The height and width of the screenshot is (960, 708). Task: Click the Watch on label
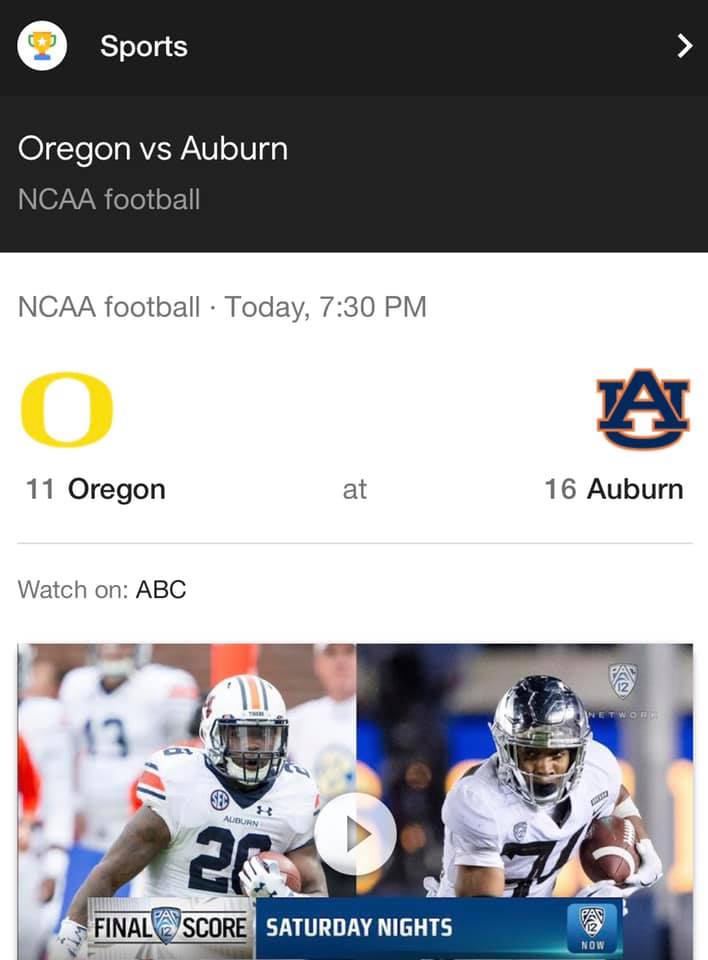pyautogui.click(x=73, y=590)
